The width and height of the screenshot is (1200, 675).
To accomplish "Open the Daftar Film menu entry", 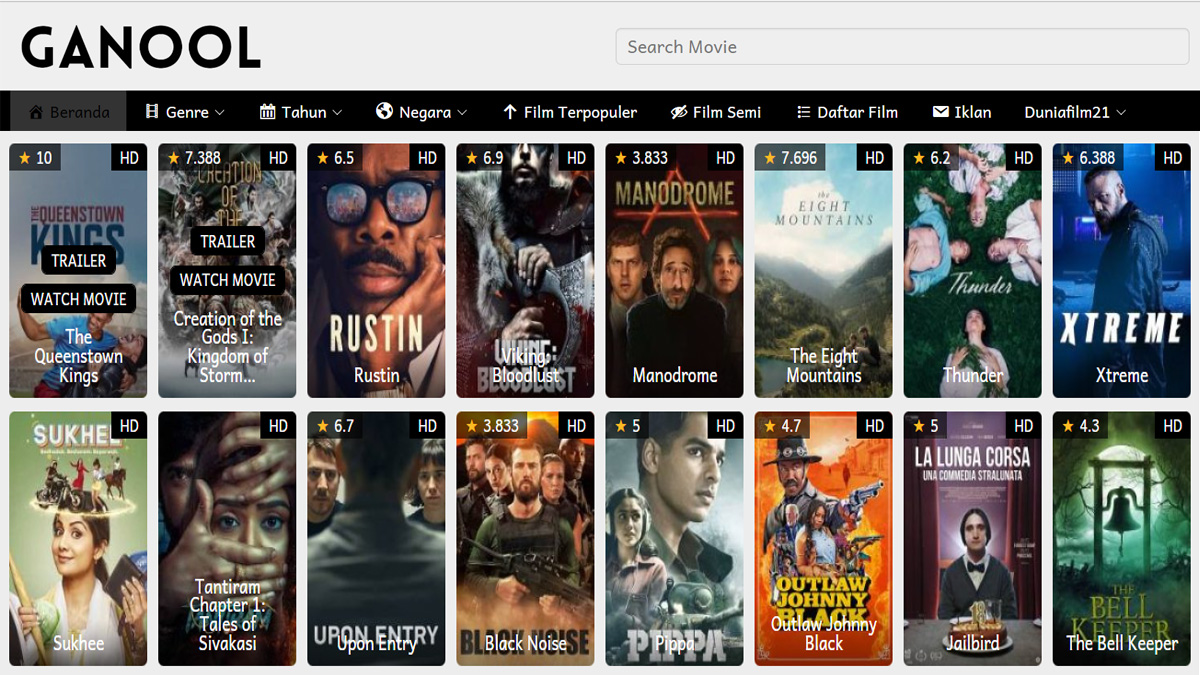I will (857, 112).
